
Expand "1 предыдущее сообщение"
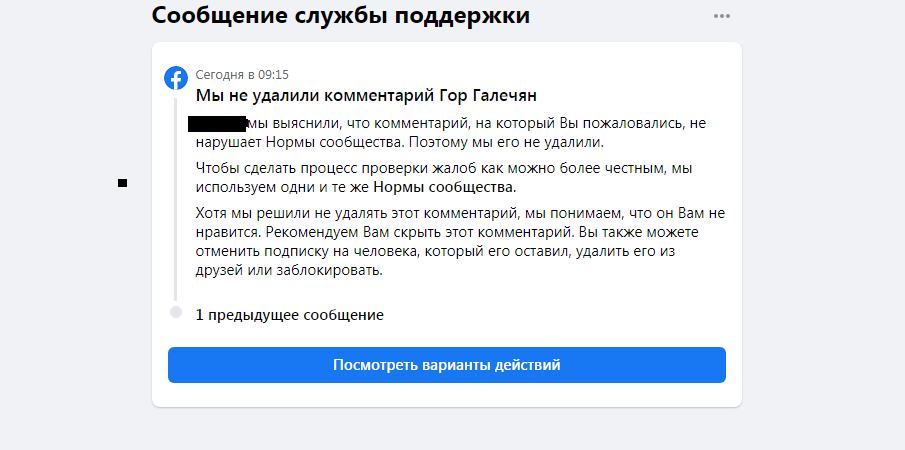289,314
